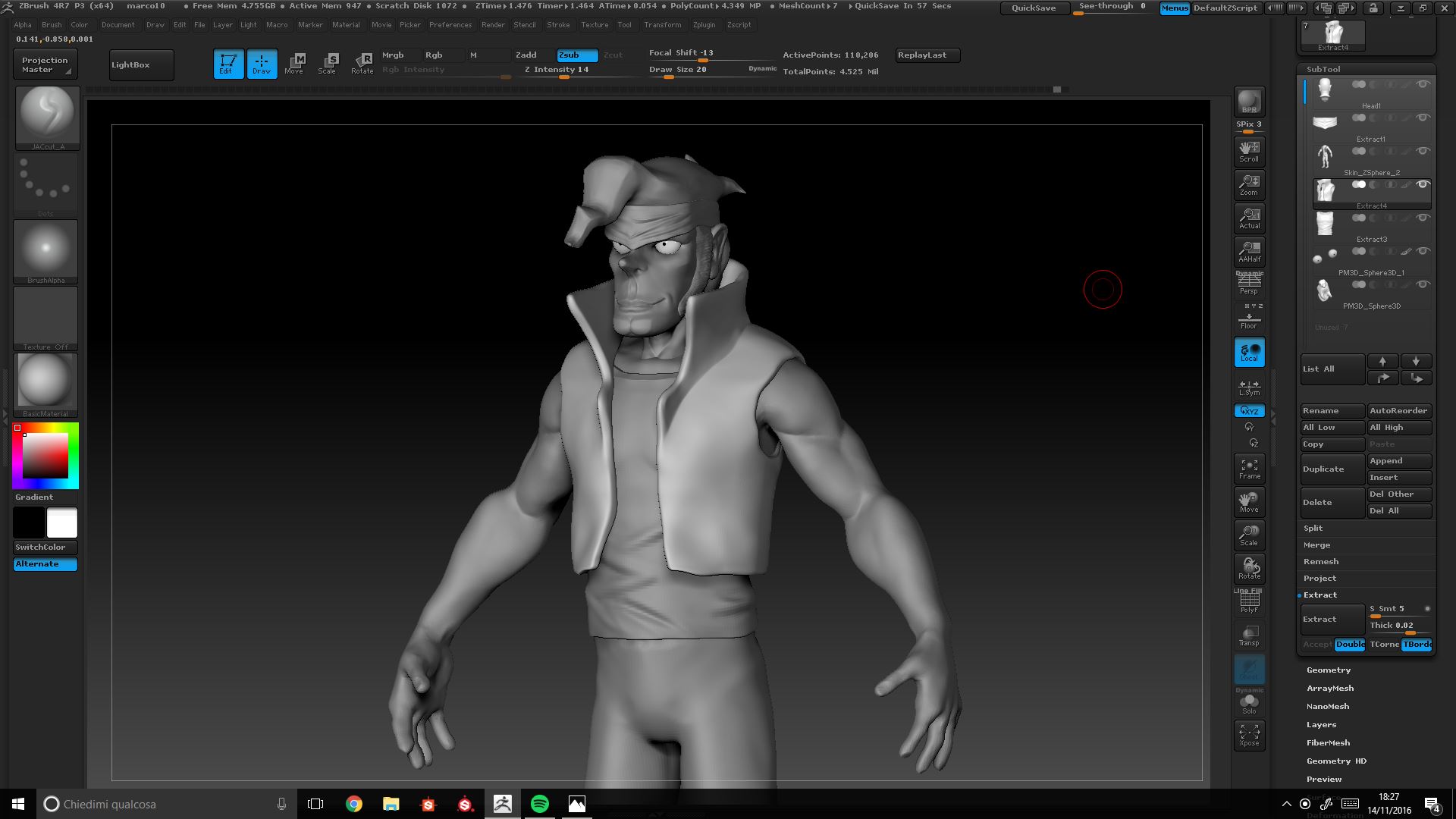Toggle PolyF polyframe display
Screen dimensions: 1456x819
(1249, 601)
